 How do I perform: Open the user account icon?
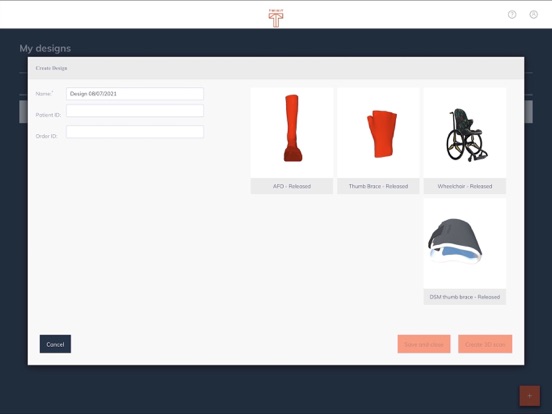point(534,14)
